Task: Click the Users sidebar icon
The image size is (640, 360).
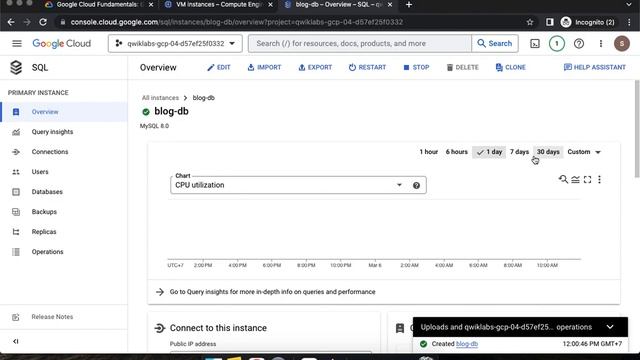Action: coord(16,172)
